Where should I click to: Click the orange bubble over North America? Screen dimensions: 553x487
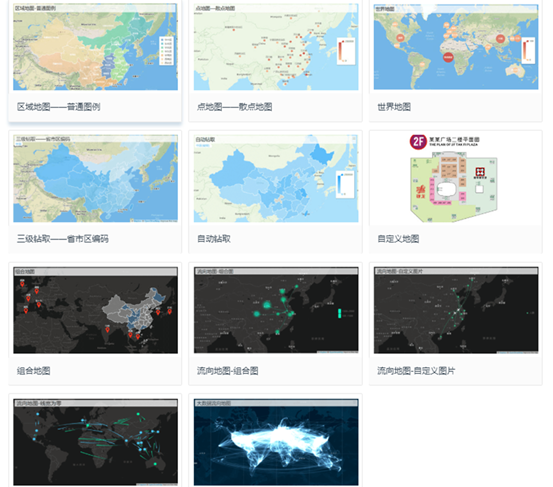(x=400, y=38)
